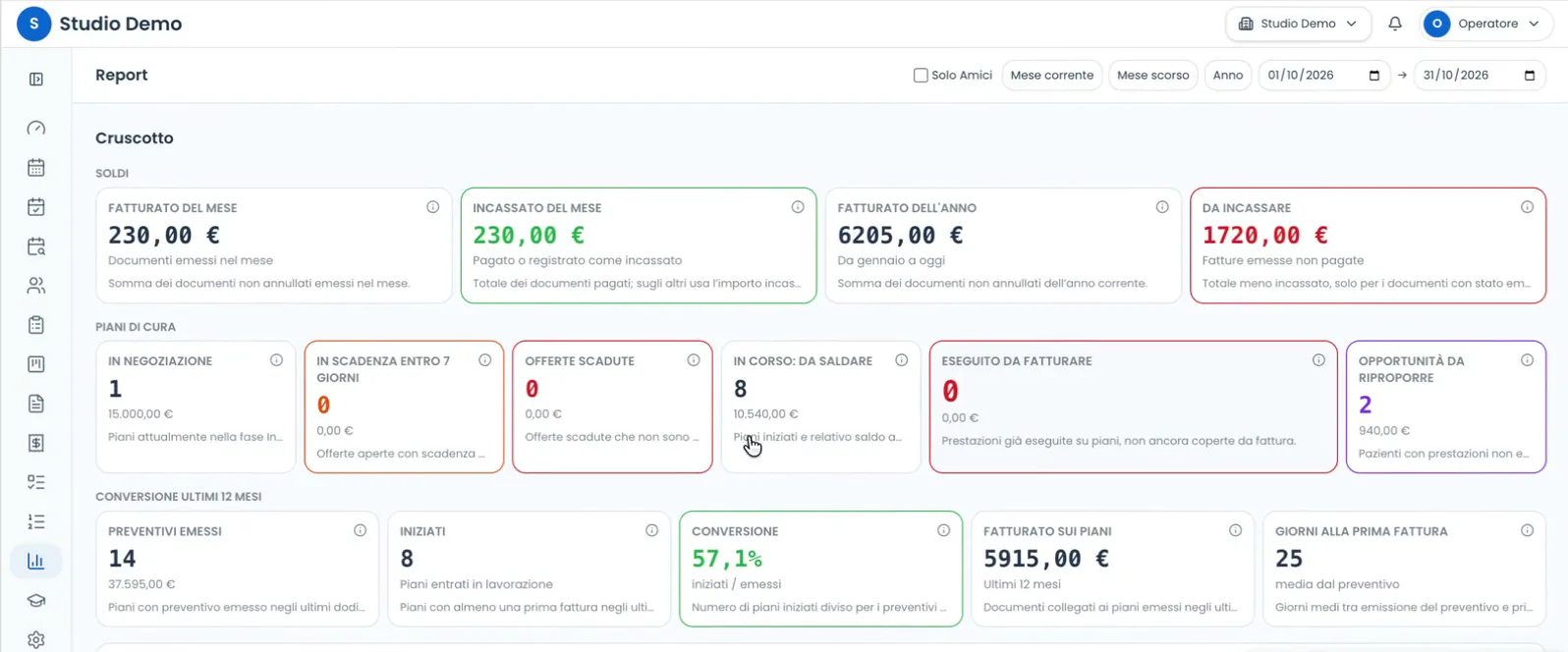Open the Incassato del mese card

pos(639,245)
